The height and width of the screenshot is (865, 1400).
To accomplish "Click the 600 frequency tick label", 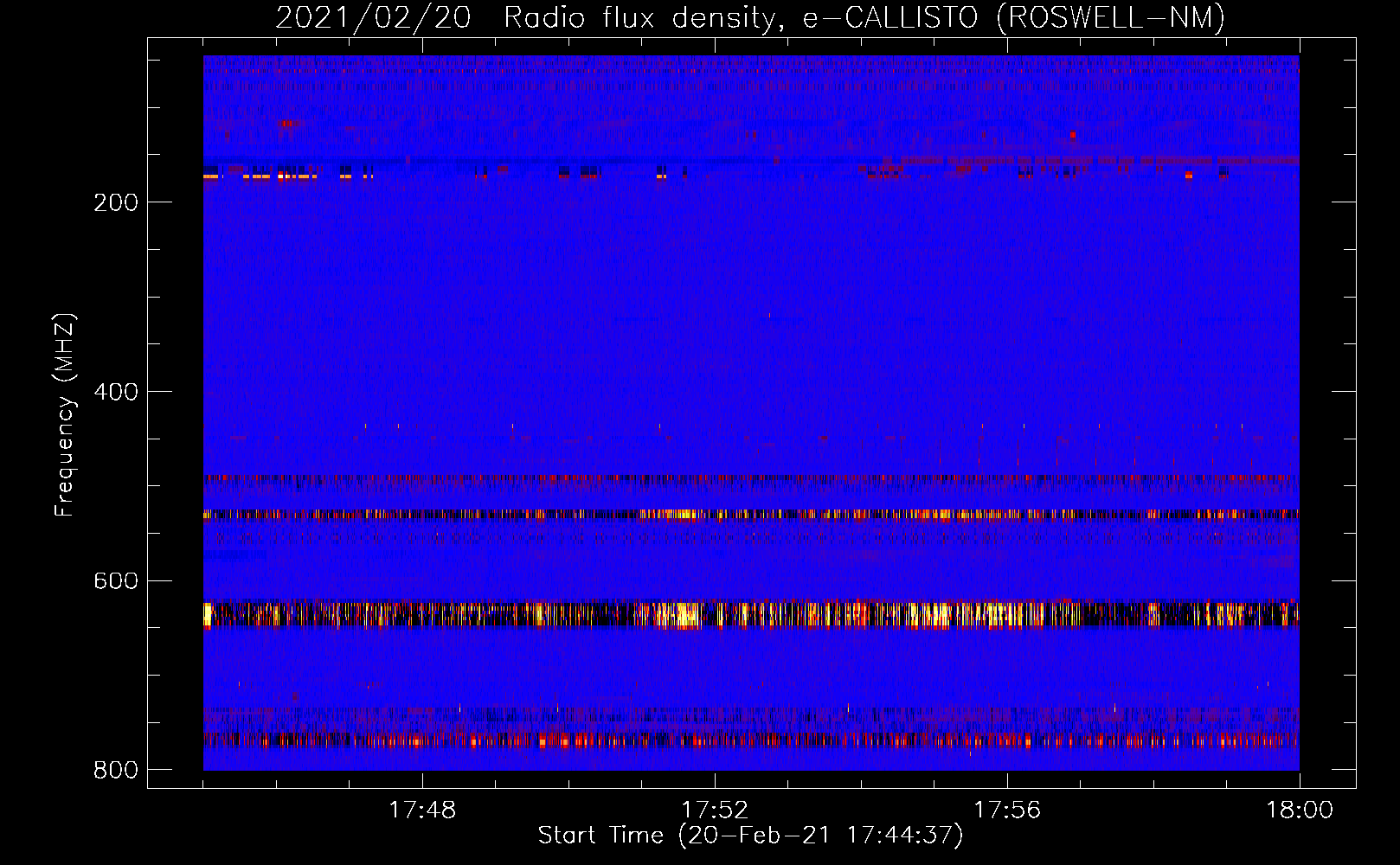I will (116, 580).
